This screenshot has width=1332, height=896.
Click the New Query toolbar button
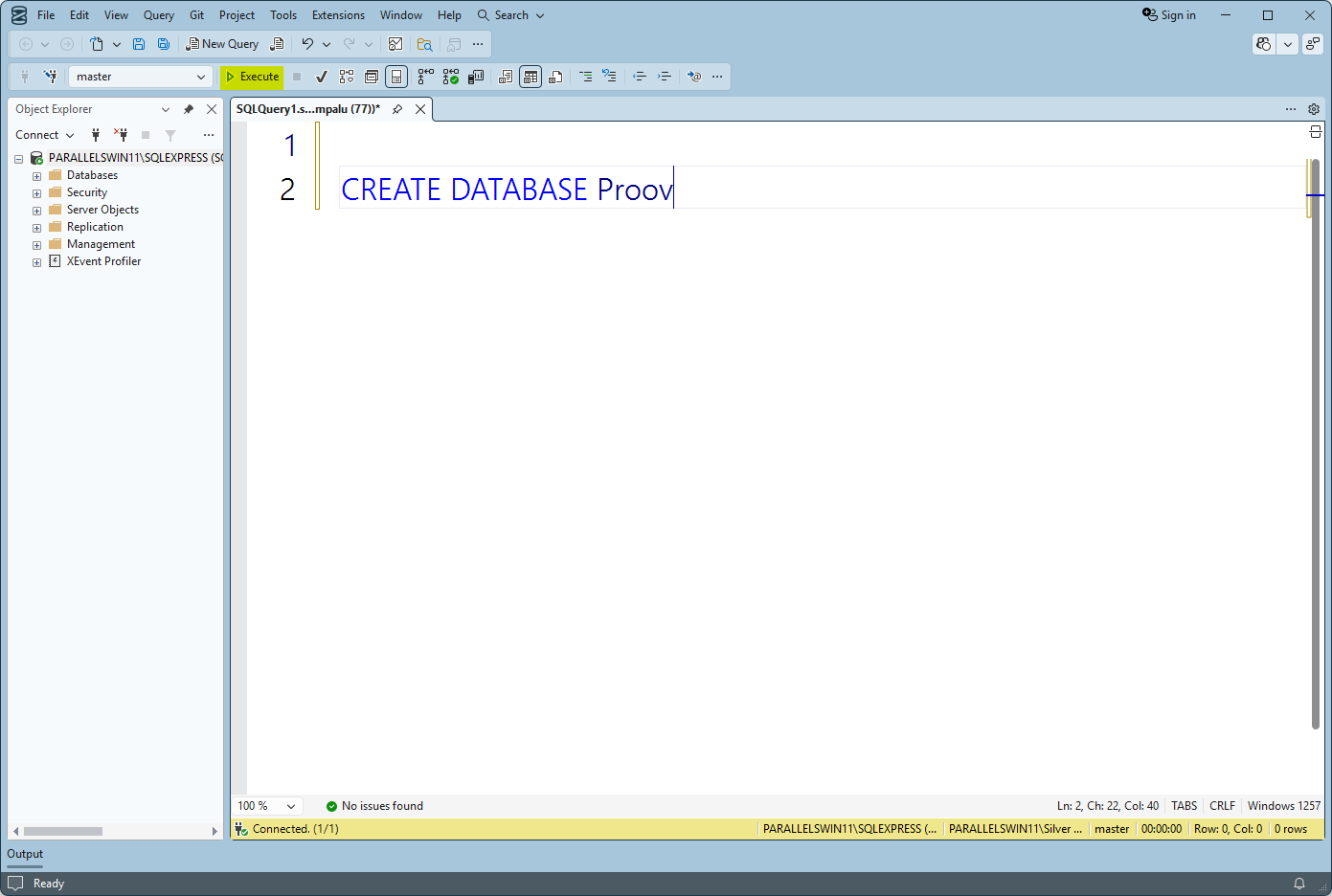[222, 44]
